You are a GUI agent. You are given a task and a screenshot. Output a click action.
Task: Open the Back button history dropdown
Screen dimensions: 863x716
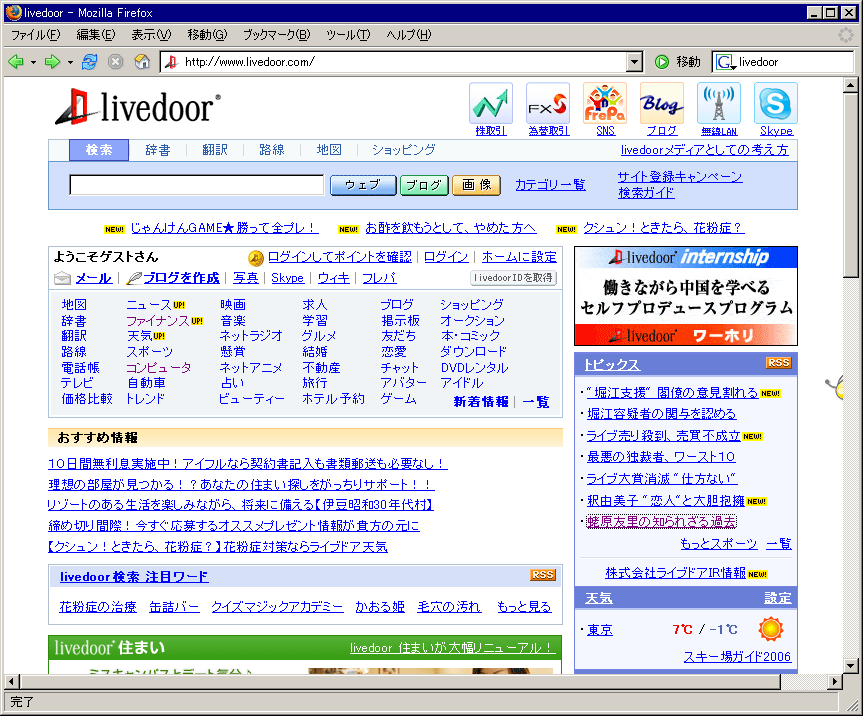(x=34, y=62)
